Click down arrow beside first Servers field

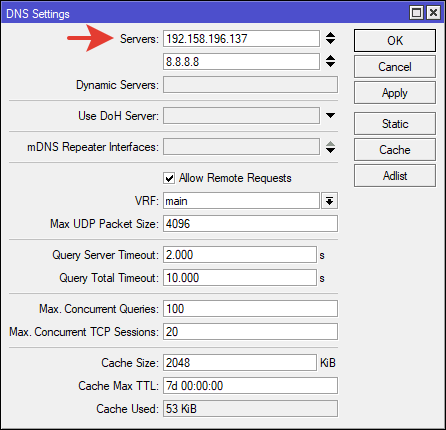(330, 42)
